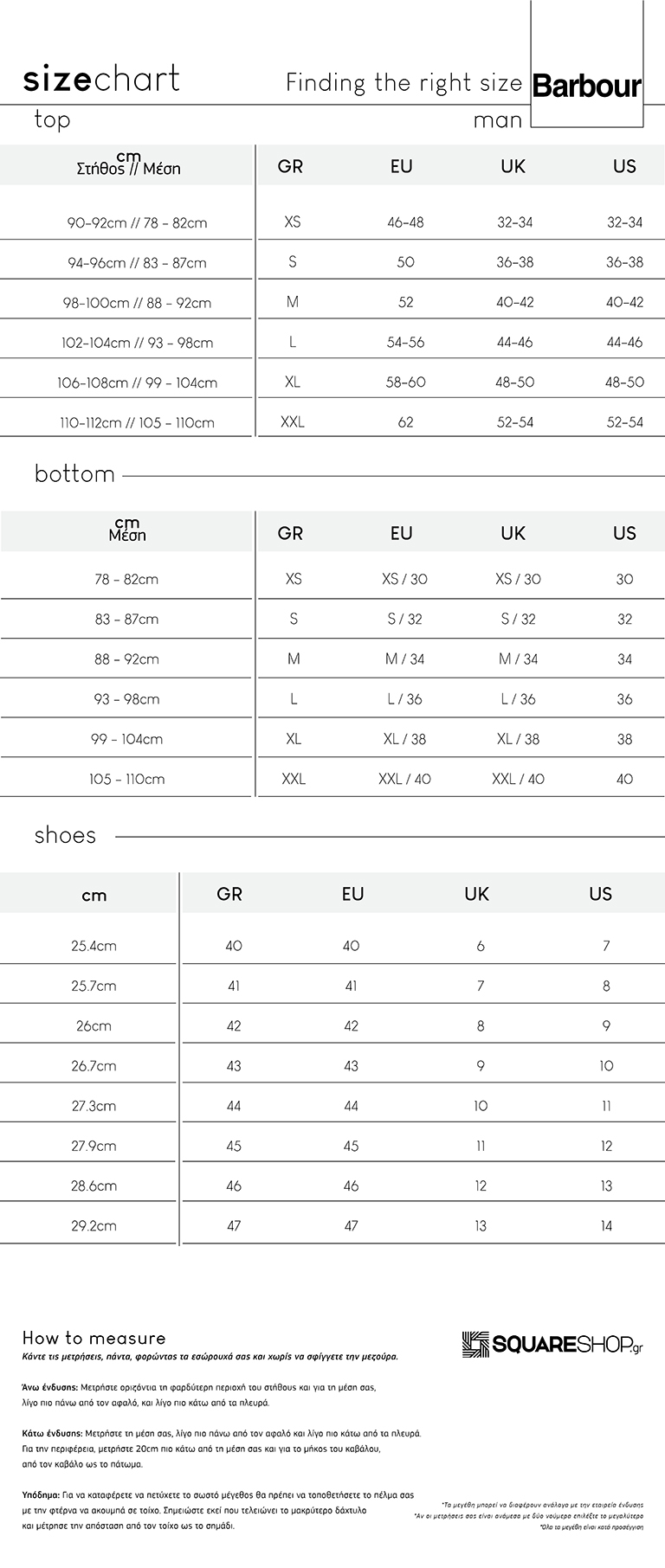Click XXL in top GR column
The height and width of the screenshot is (1568, 665).
[x=293, y=422]
